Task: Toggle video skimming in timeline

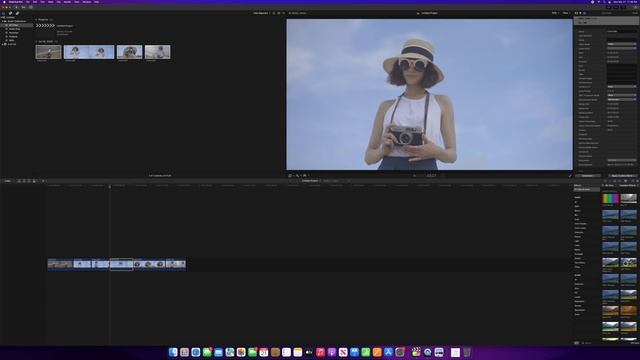Action: point(605,181)
